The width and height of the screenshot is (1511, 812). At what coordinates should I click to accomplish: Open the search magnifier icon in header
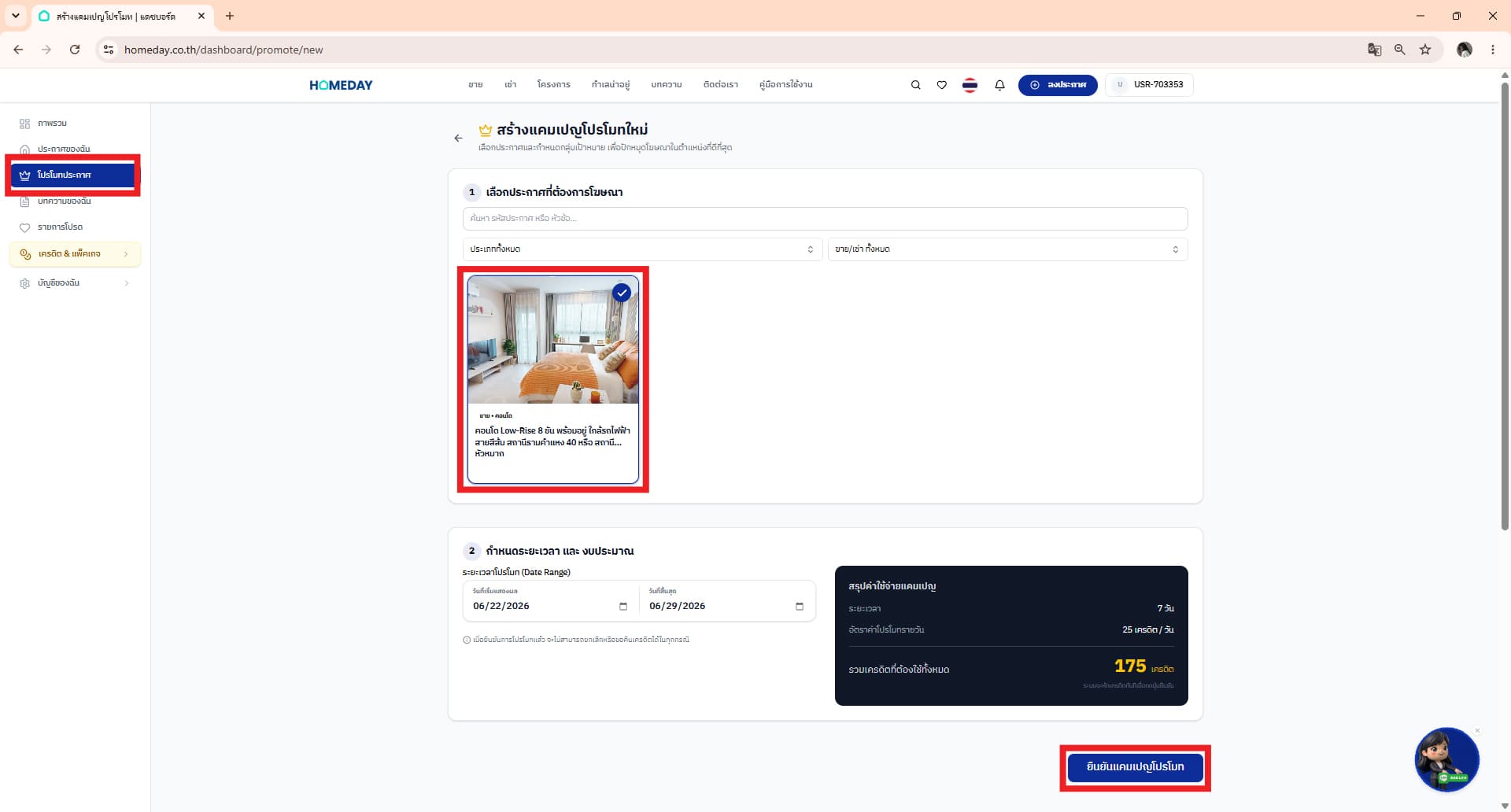915,85
